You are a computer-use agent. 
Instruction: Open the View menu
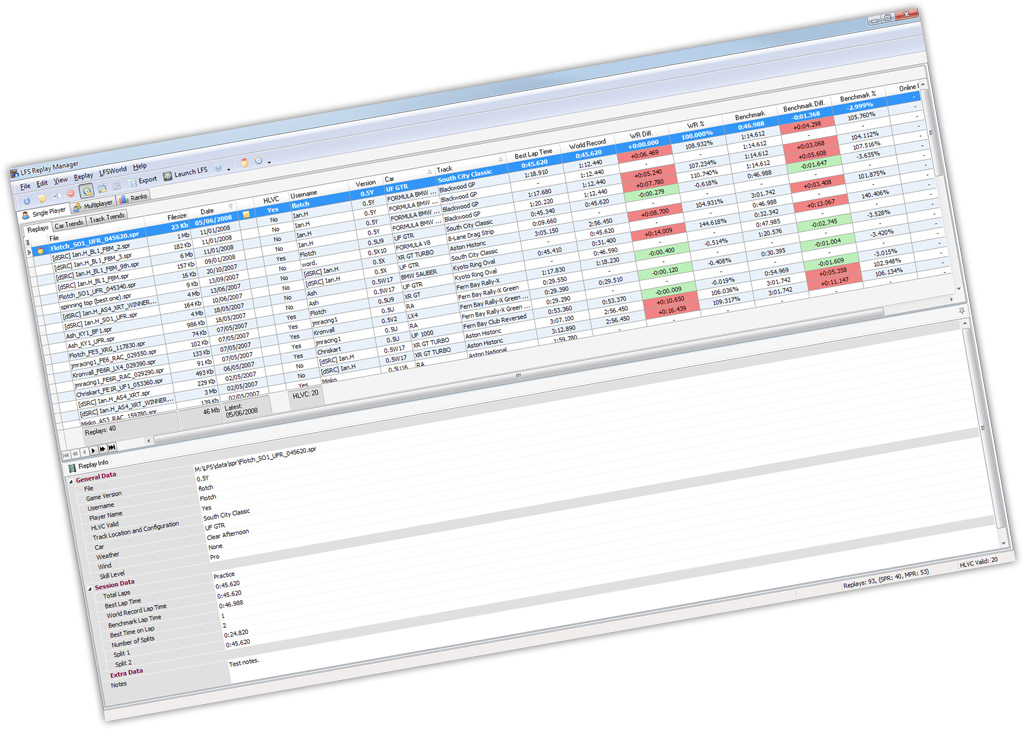[x=61, y=180]
